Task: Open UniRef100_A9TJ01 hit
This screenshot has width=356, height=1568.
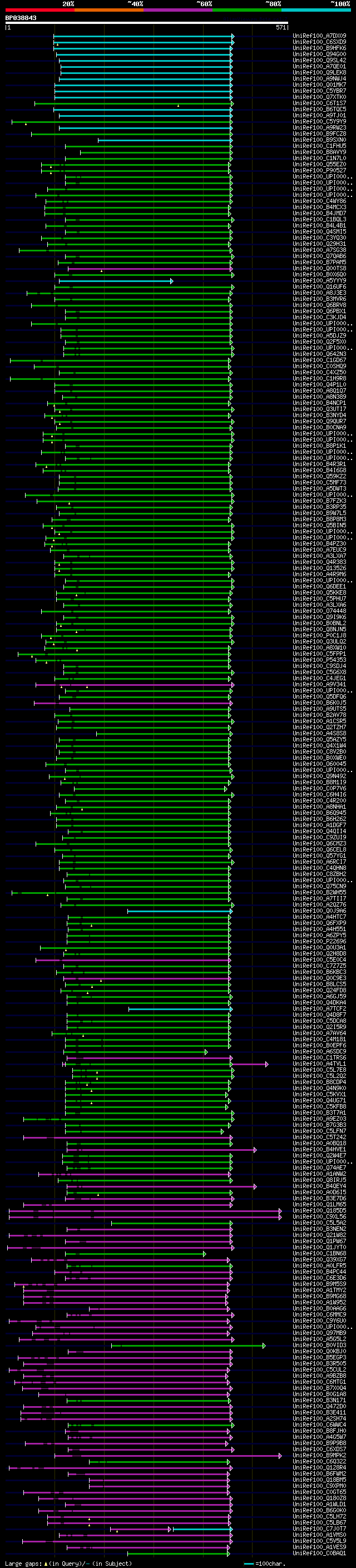Action: tap(319, 116)
